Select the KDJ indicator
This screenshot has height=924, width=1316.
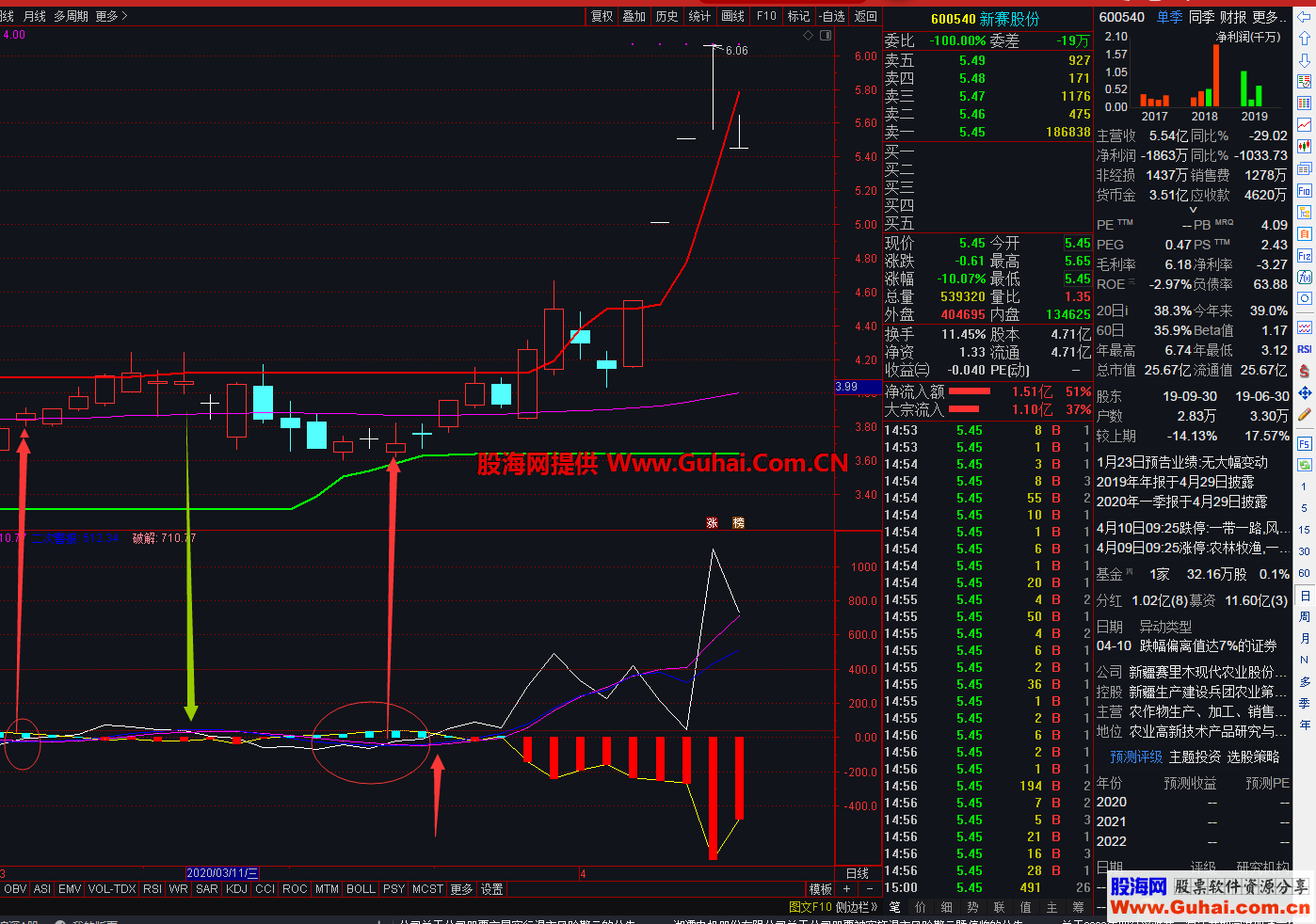(x=237, y=889)
